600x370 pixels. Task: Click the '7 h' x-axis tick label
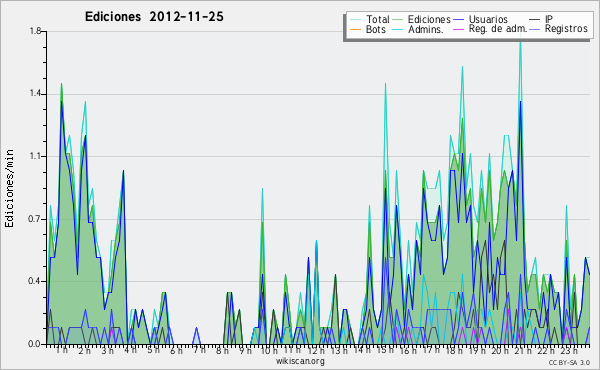[x=199, y=350]
